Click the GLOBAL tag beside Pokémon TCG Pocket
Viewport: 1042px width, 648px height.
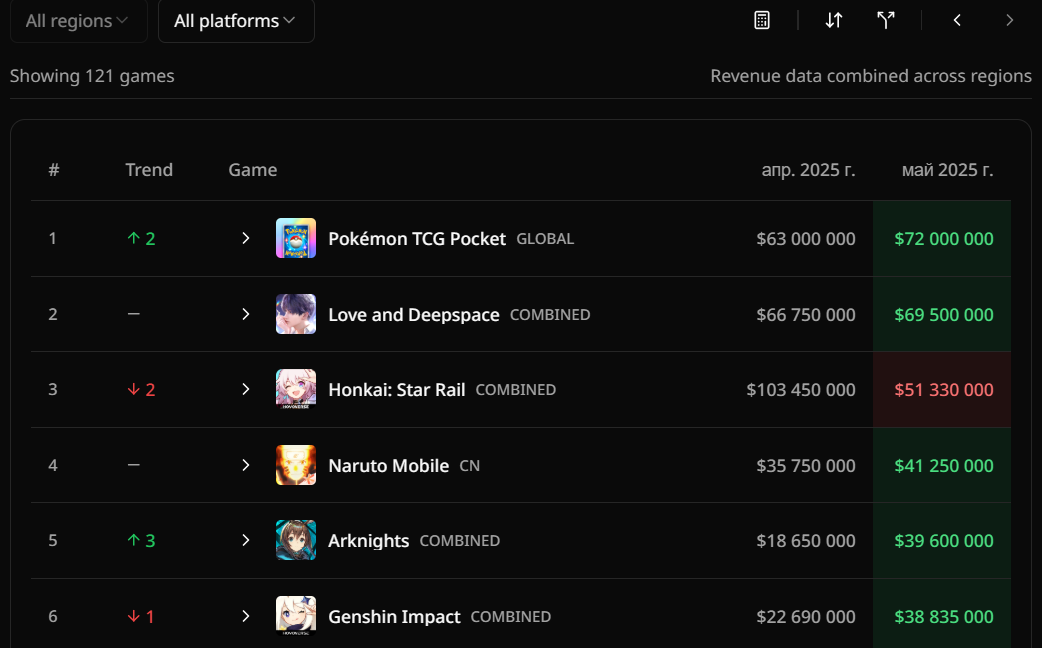pyautogui.click(x=545, y=239)
